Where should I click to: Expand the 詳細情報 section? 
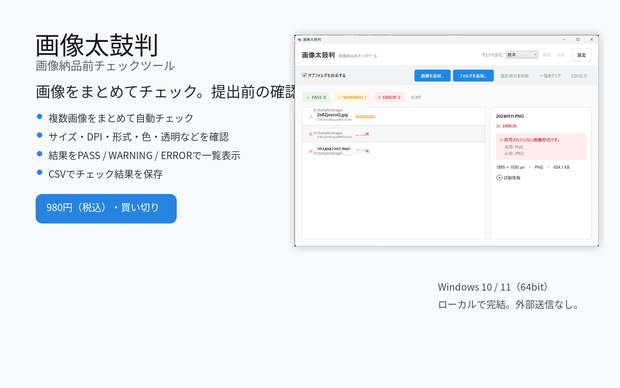[x=508, y=178]
